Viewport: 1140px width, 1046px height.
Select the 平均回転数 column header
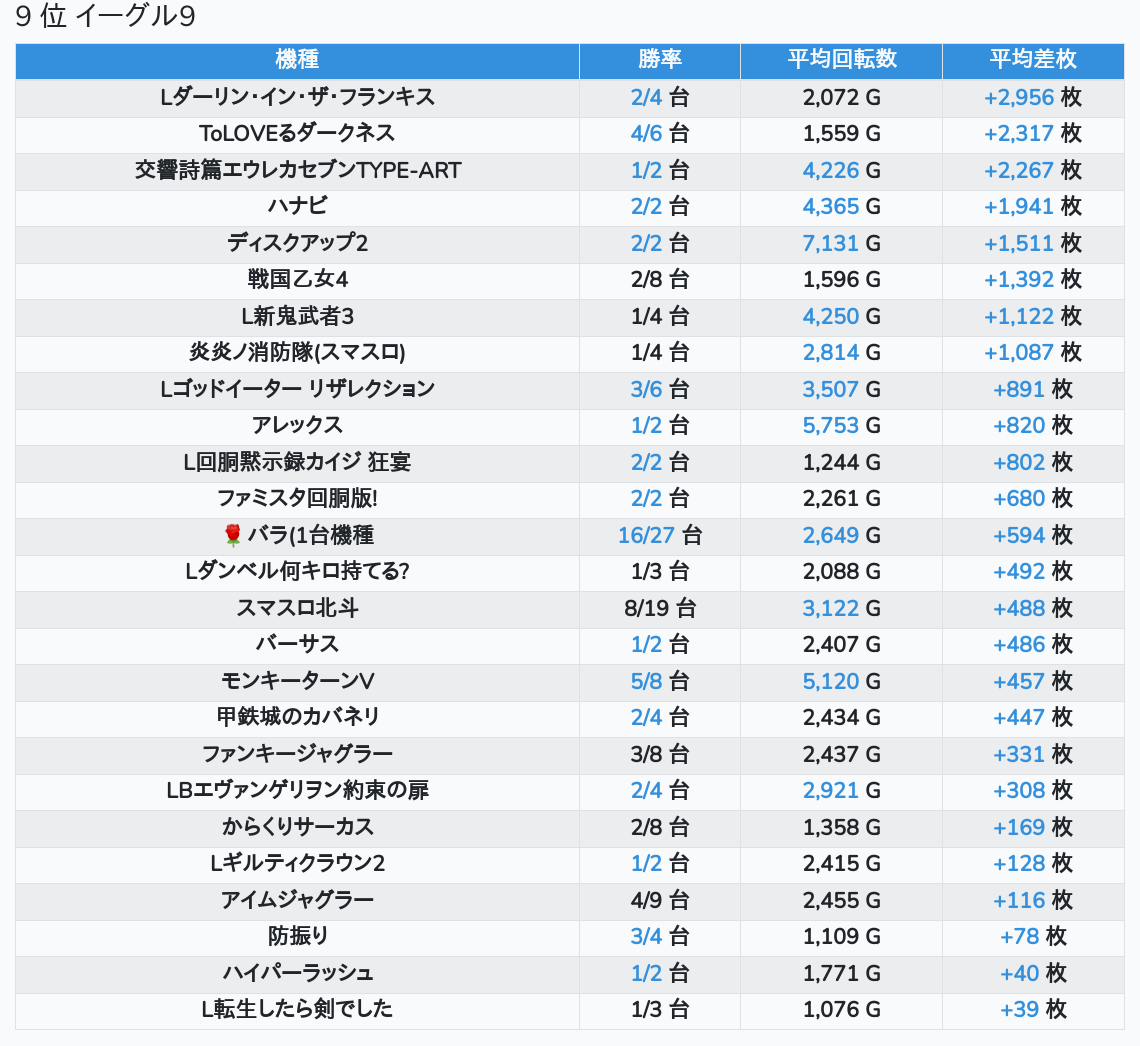[841, 60]
